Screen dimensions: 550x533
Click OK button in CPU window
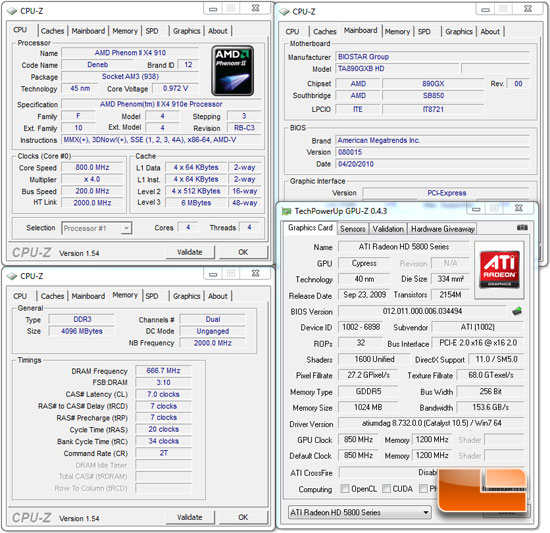[243, 252]
